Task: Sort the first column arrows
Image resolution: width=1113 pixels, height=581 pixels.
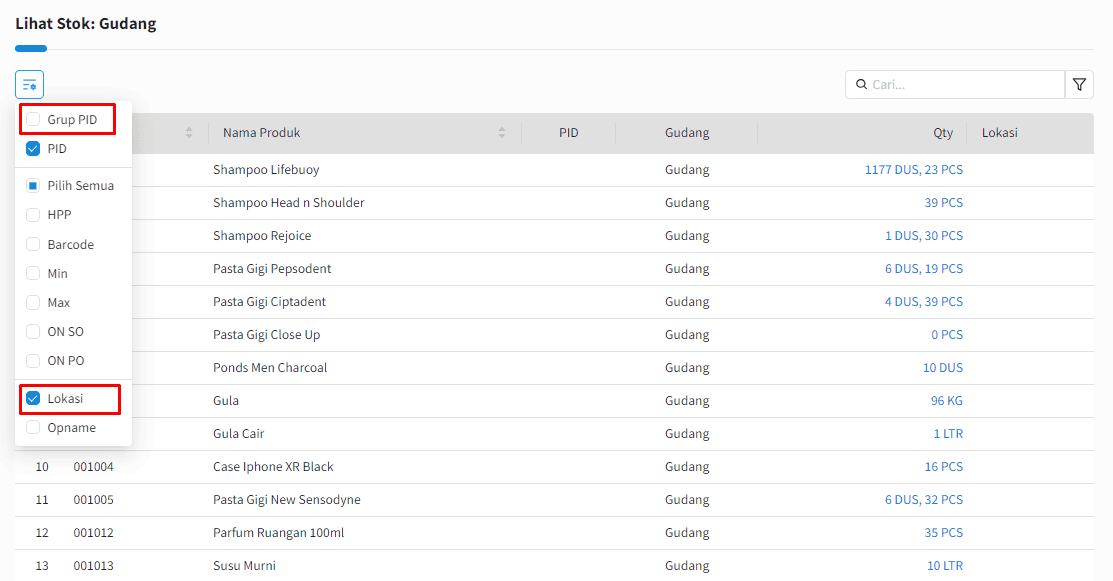Action: coord(189,133)
